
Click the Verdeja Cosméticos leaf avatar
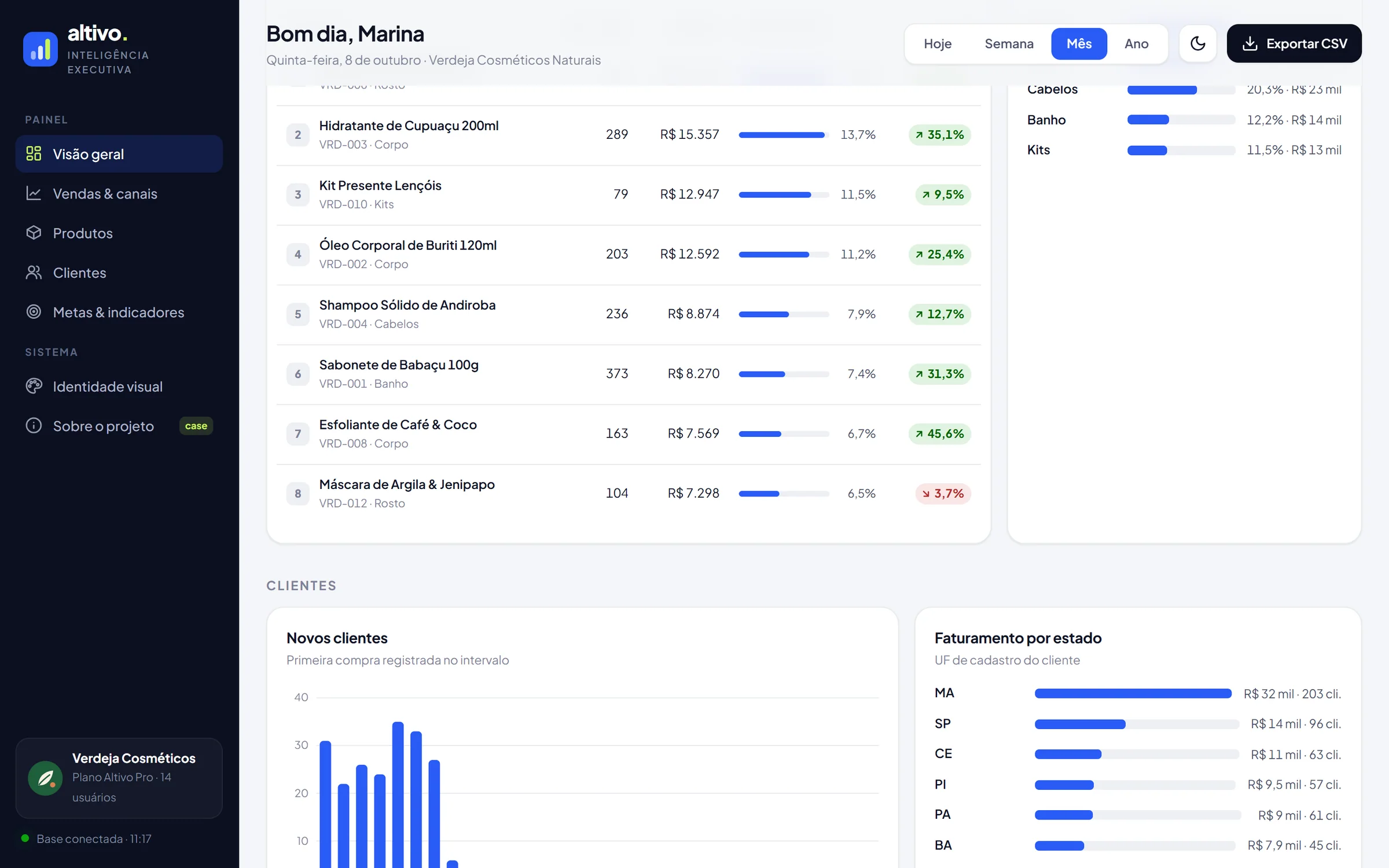pos(45,778)
